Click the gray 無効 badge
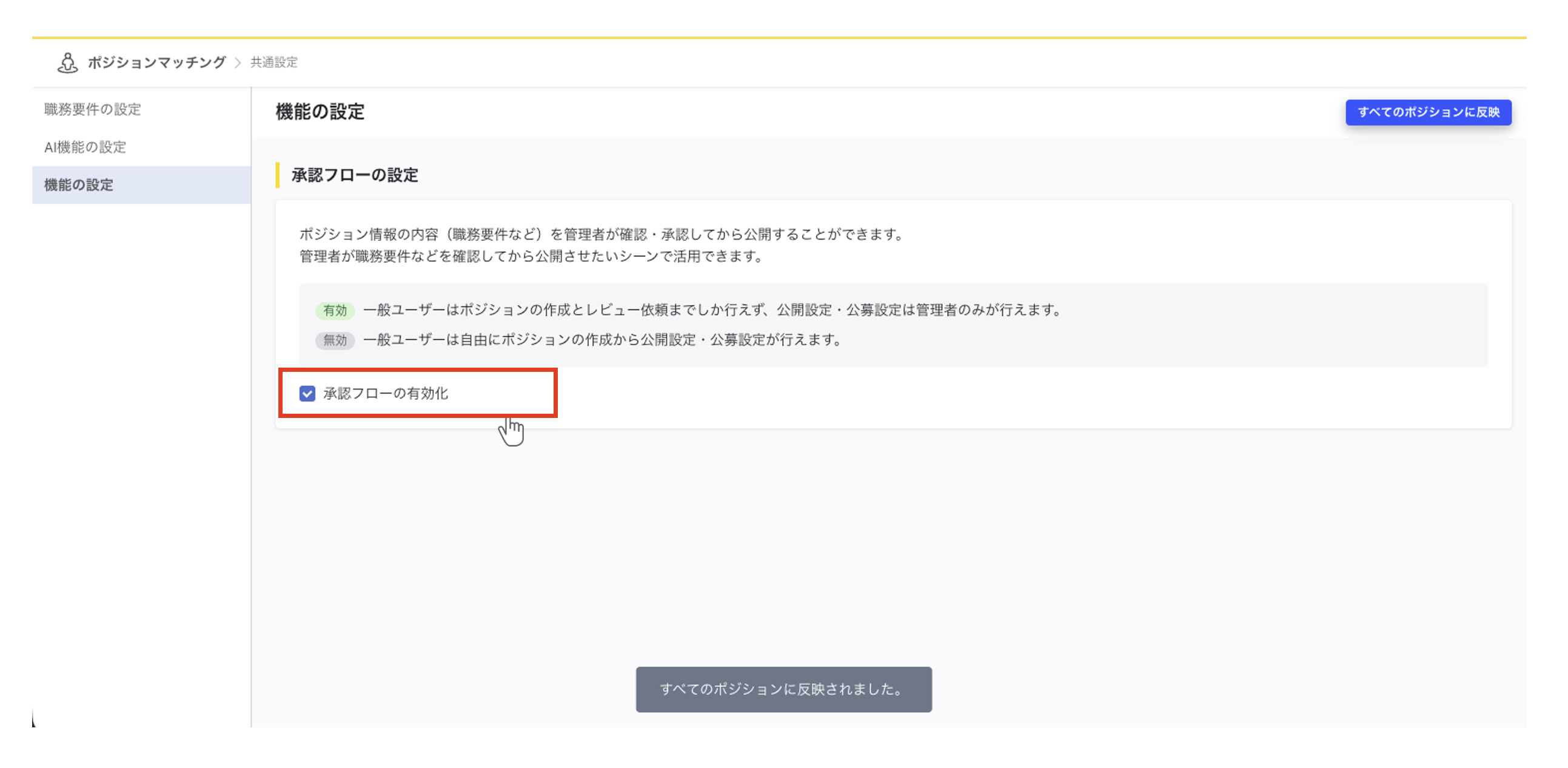 pyautogui.click(x=335, y=340)
